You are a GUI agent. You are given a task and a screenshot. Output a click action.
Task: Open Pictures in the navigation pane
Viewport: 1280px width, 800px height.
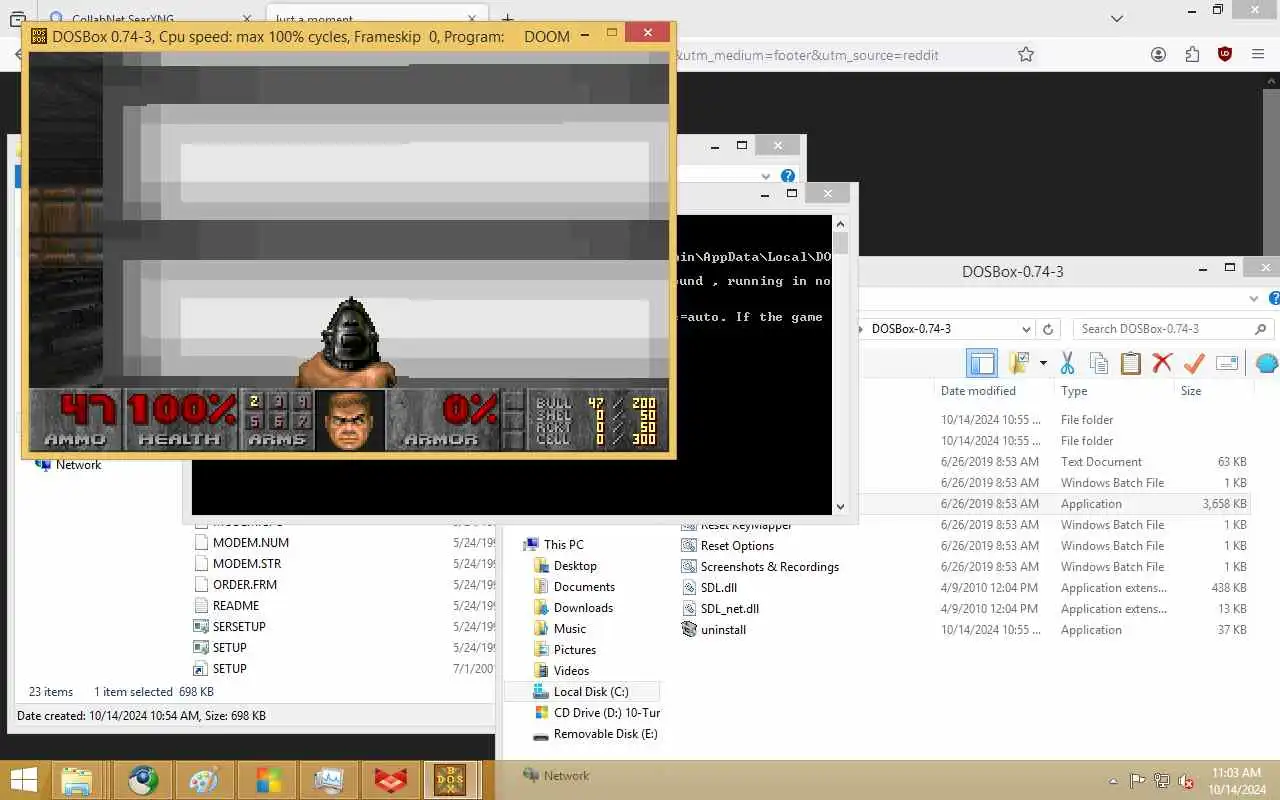tap(575, 650)
